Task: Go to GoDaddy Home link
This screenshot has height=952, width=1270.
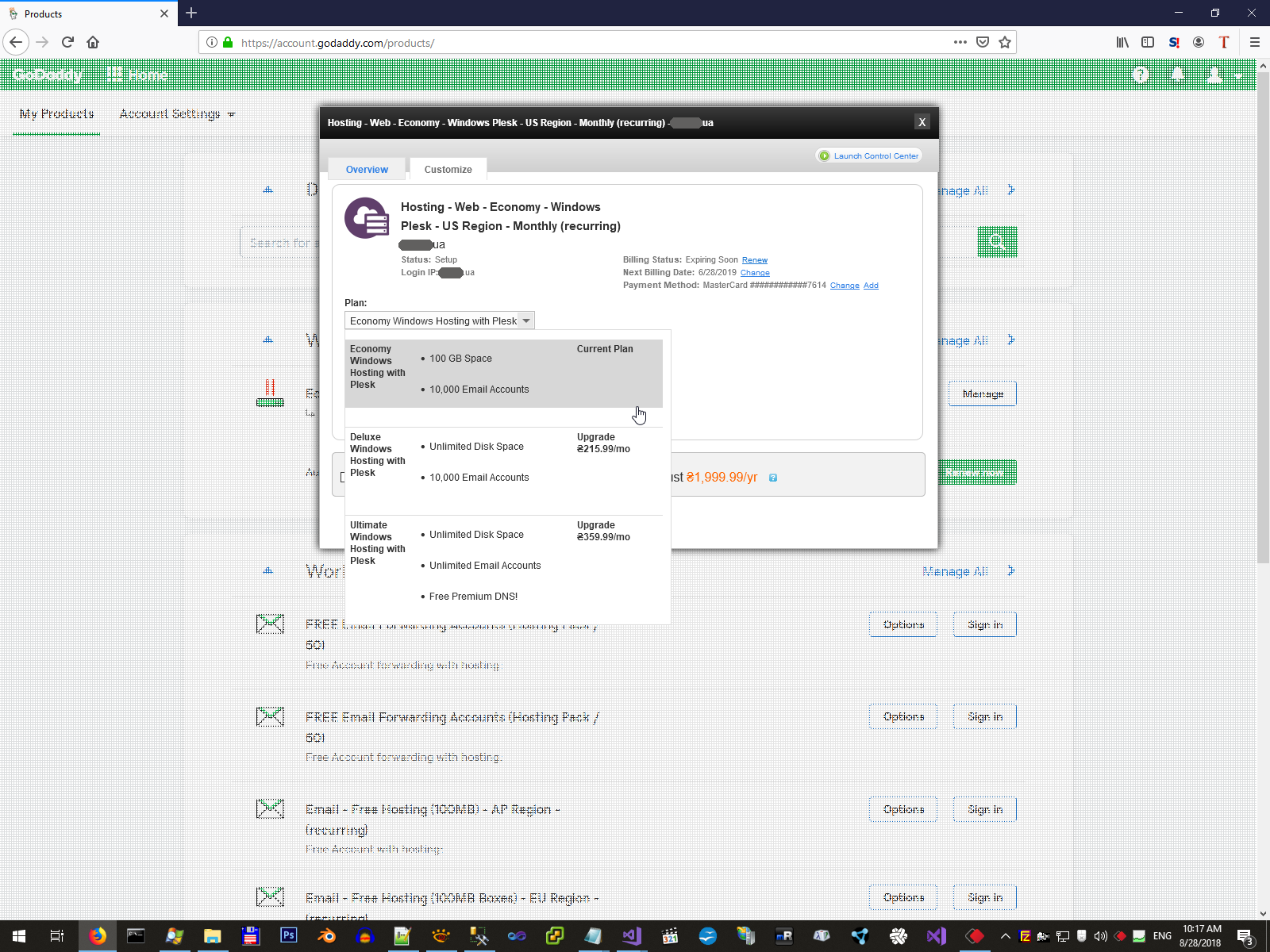Action: tap(138, 75)
